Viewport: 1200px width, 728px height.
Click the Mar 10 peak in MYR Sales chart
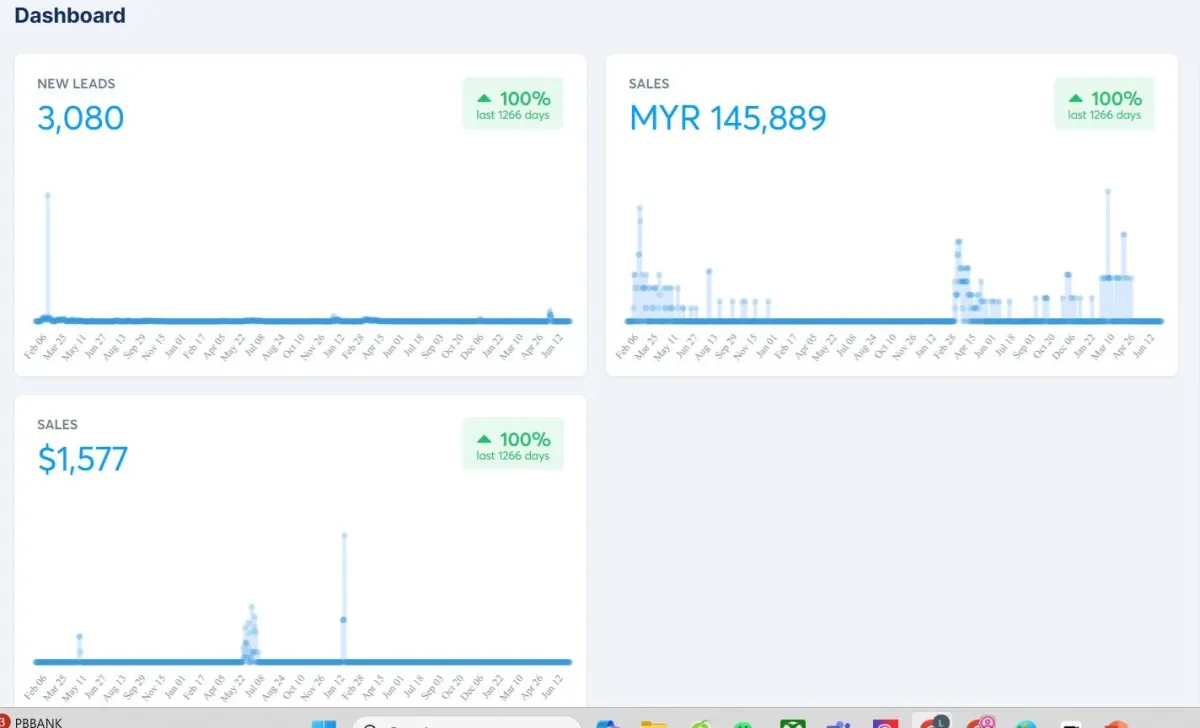coord(1107,190)
